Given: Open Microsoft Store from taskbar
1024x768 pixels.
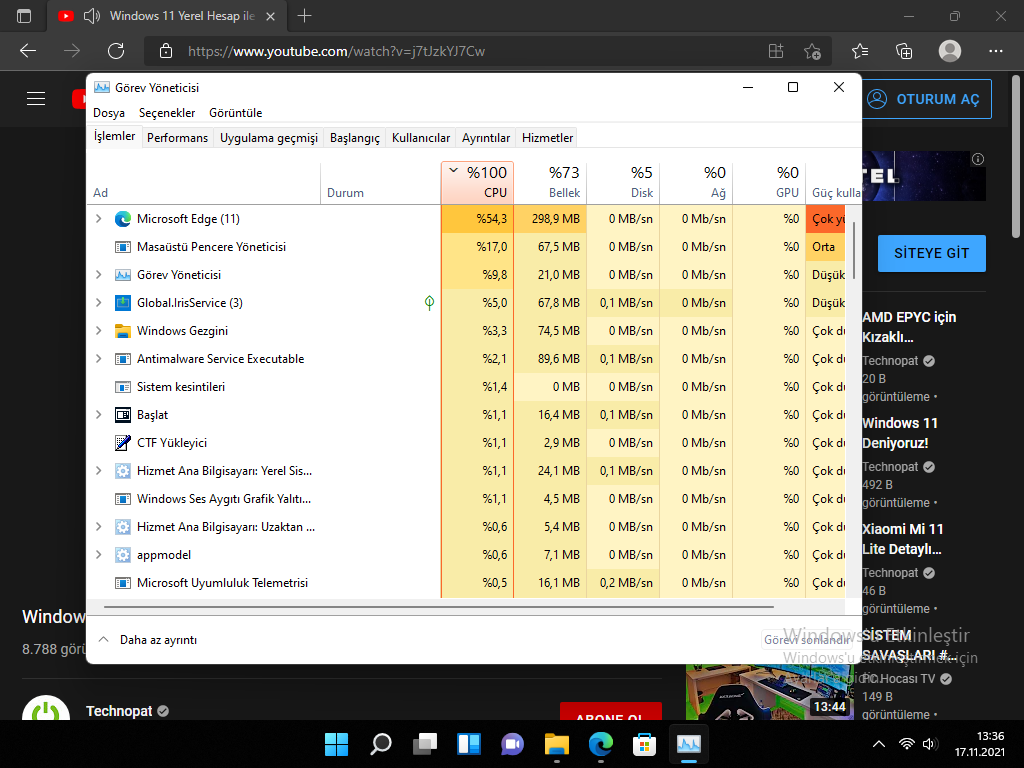Looking at the screenshot, I should [x=645, y=744].
